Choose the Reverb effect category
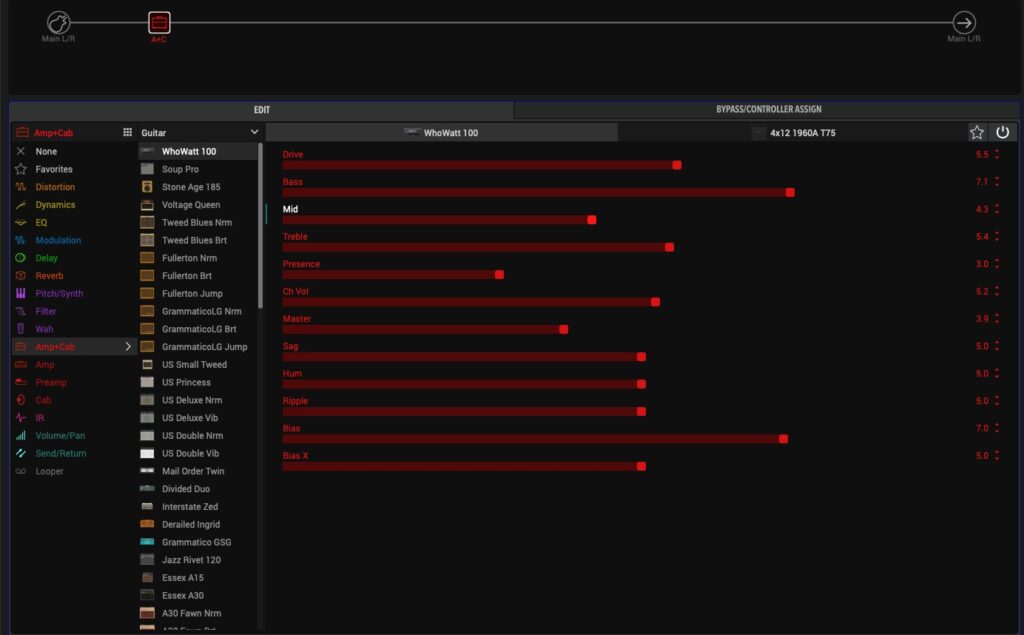 49,276
